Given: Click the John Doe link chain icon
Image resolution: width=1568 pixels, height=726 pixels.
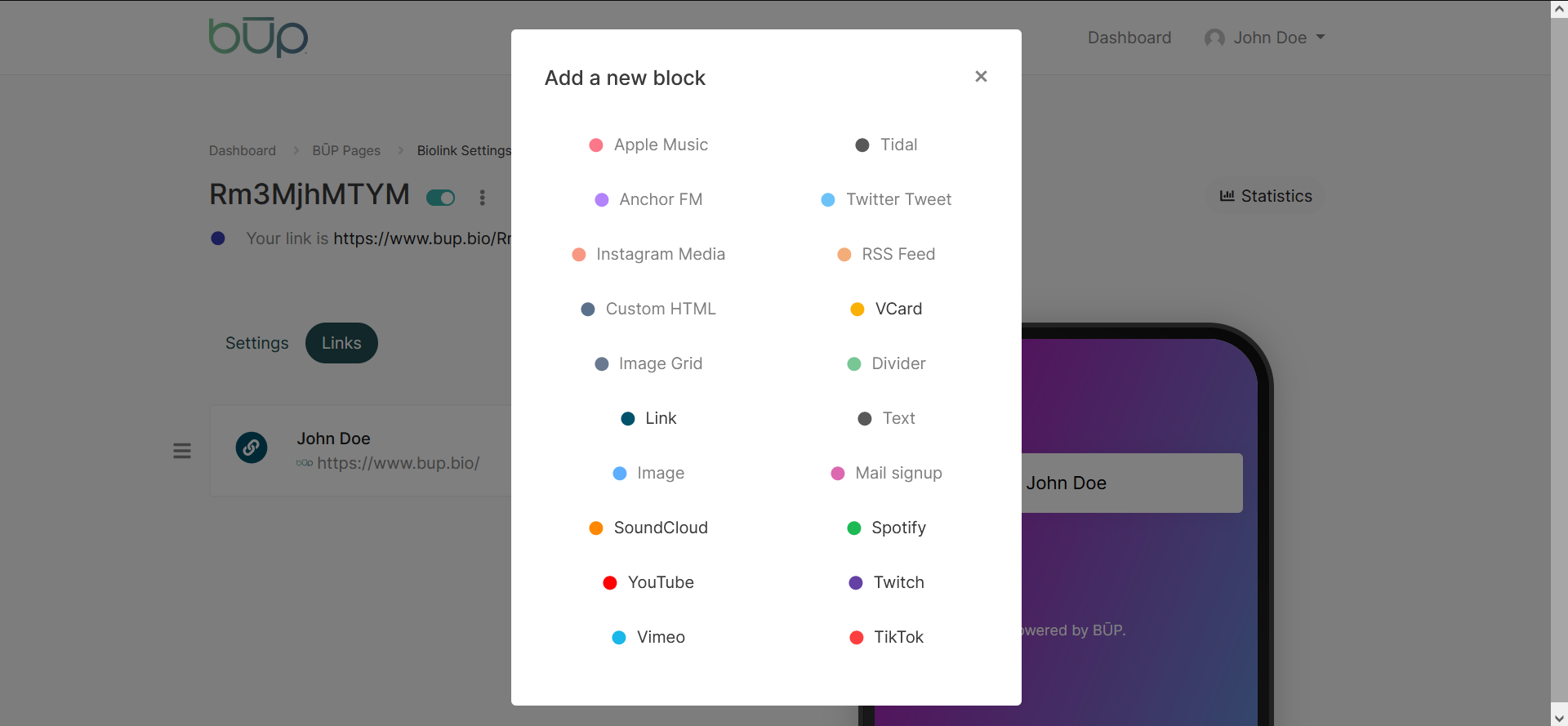Looking at the screenshot, I should (x=252, y=448).
